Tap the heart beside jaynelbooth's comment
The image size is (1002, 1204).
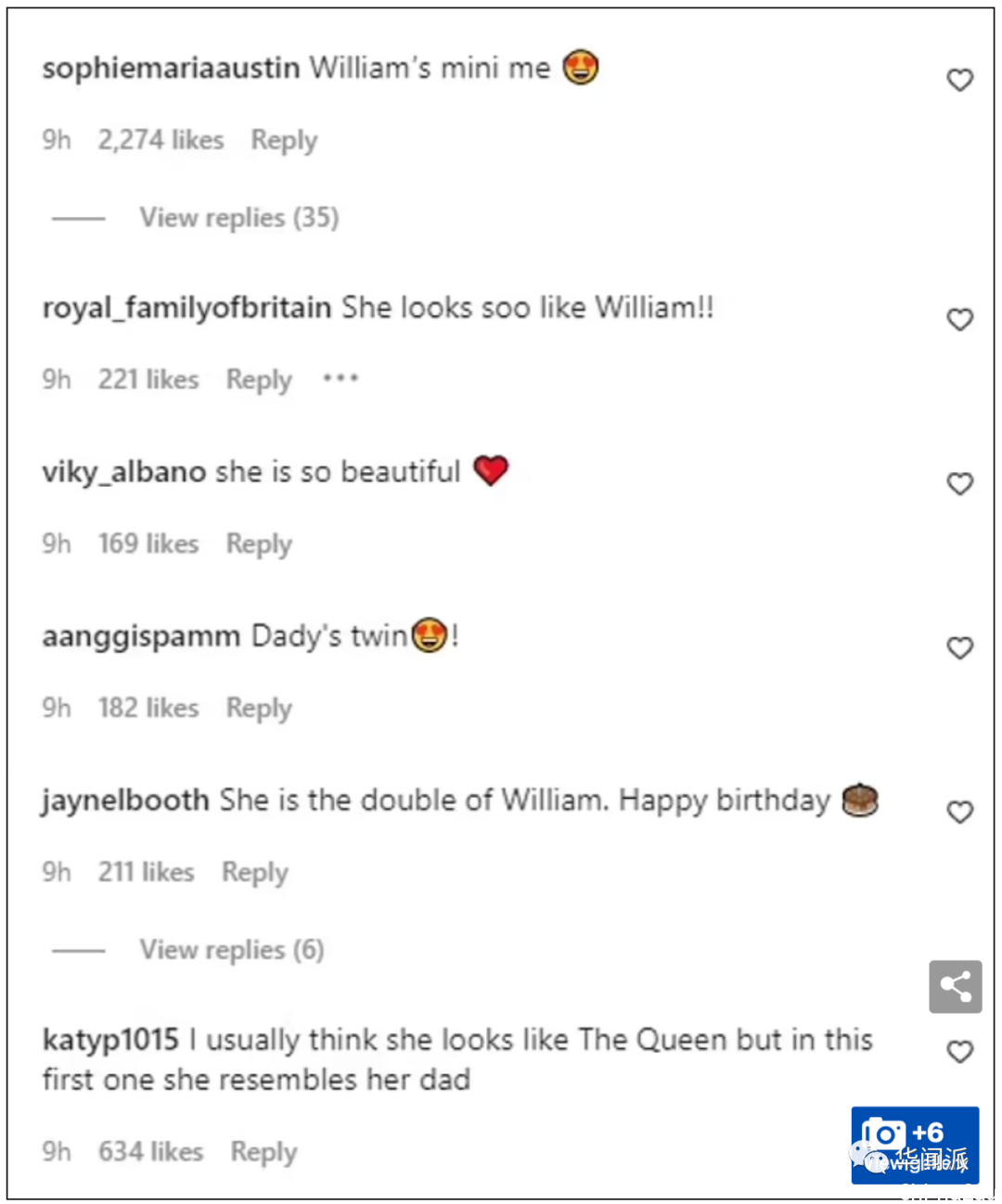click(x=960, y=813)
